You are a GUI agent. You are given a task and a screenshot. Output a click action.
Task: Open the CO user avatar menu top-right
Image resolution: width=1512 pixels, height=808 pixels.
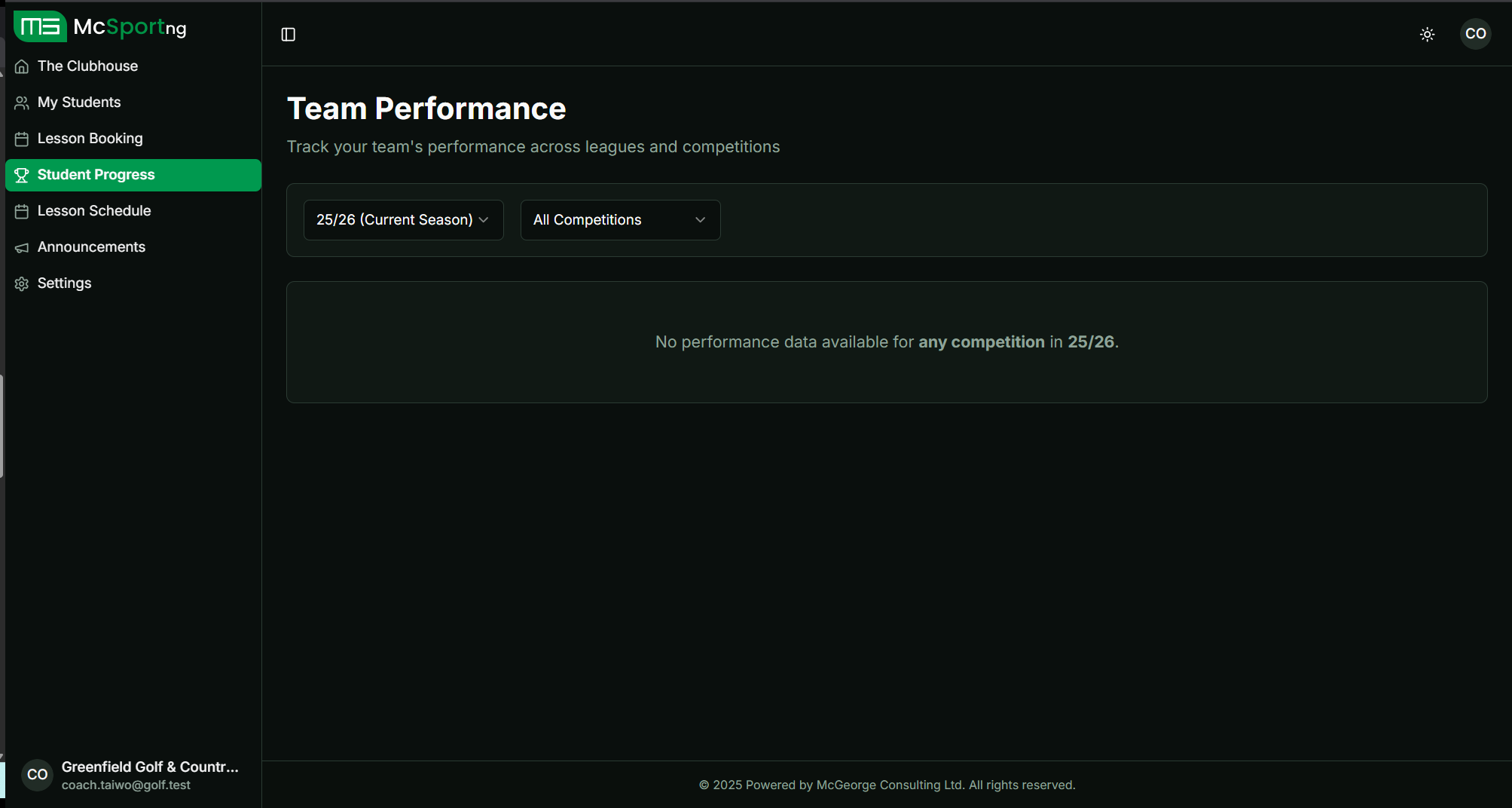pyautogui.click(x=1475, y=34)
